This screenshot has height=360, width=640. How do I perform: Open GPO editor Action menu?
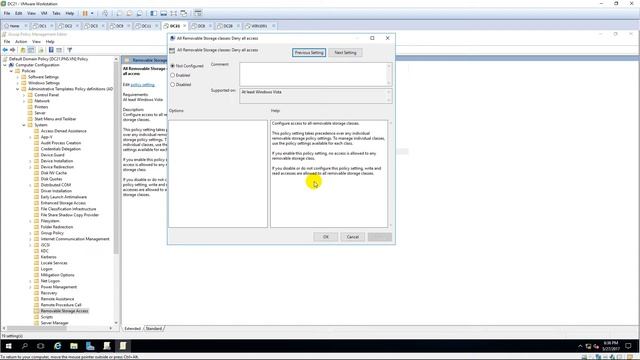[21, 42]
